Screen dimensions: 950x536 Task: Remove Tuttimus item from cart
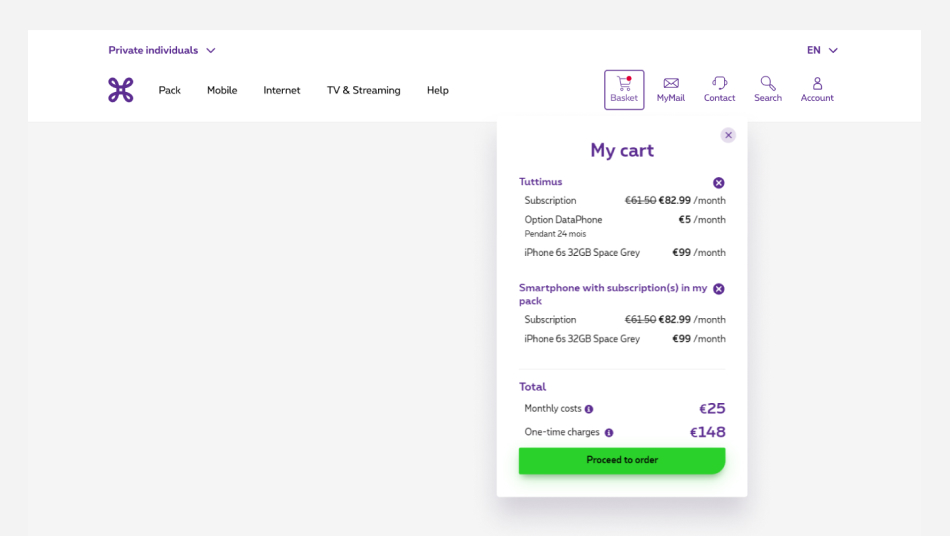click(x=718, y=183)
